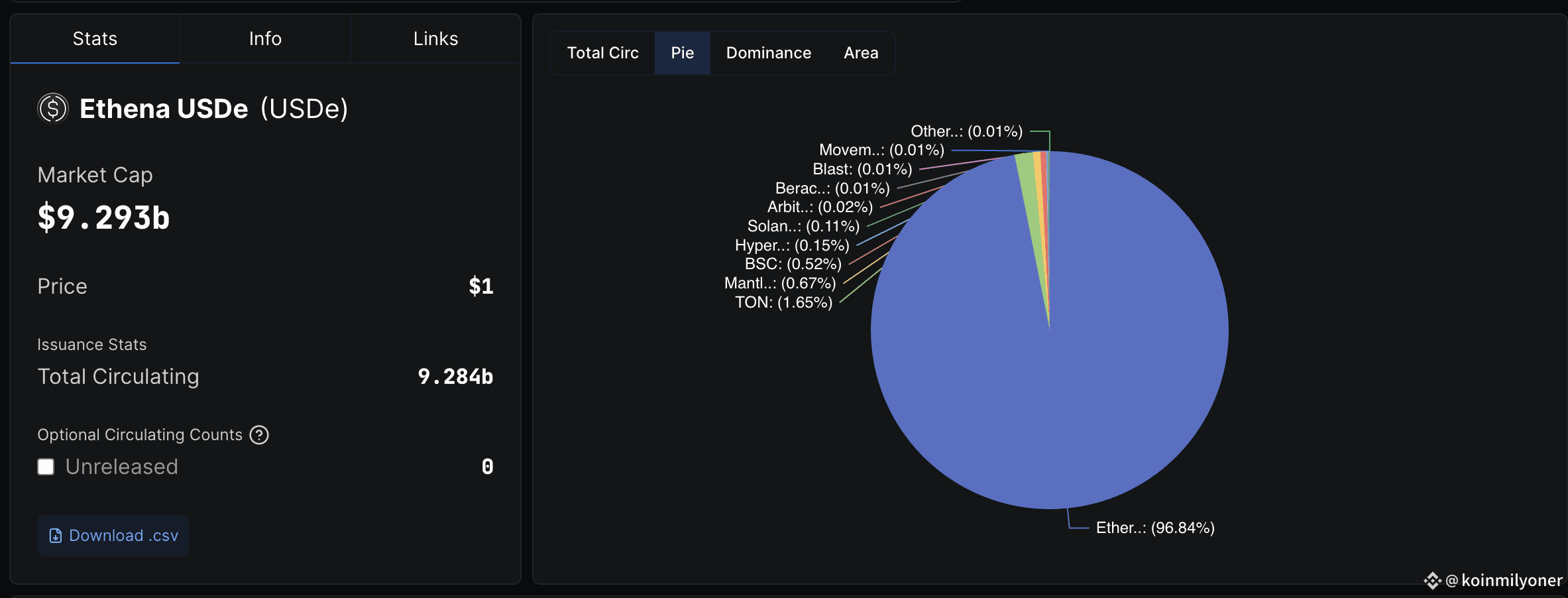Select the Pie chart view
The width and height of the screenshot is (1568, 598).
[x=683, y=53]
